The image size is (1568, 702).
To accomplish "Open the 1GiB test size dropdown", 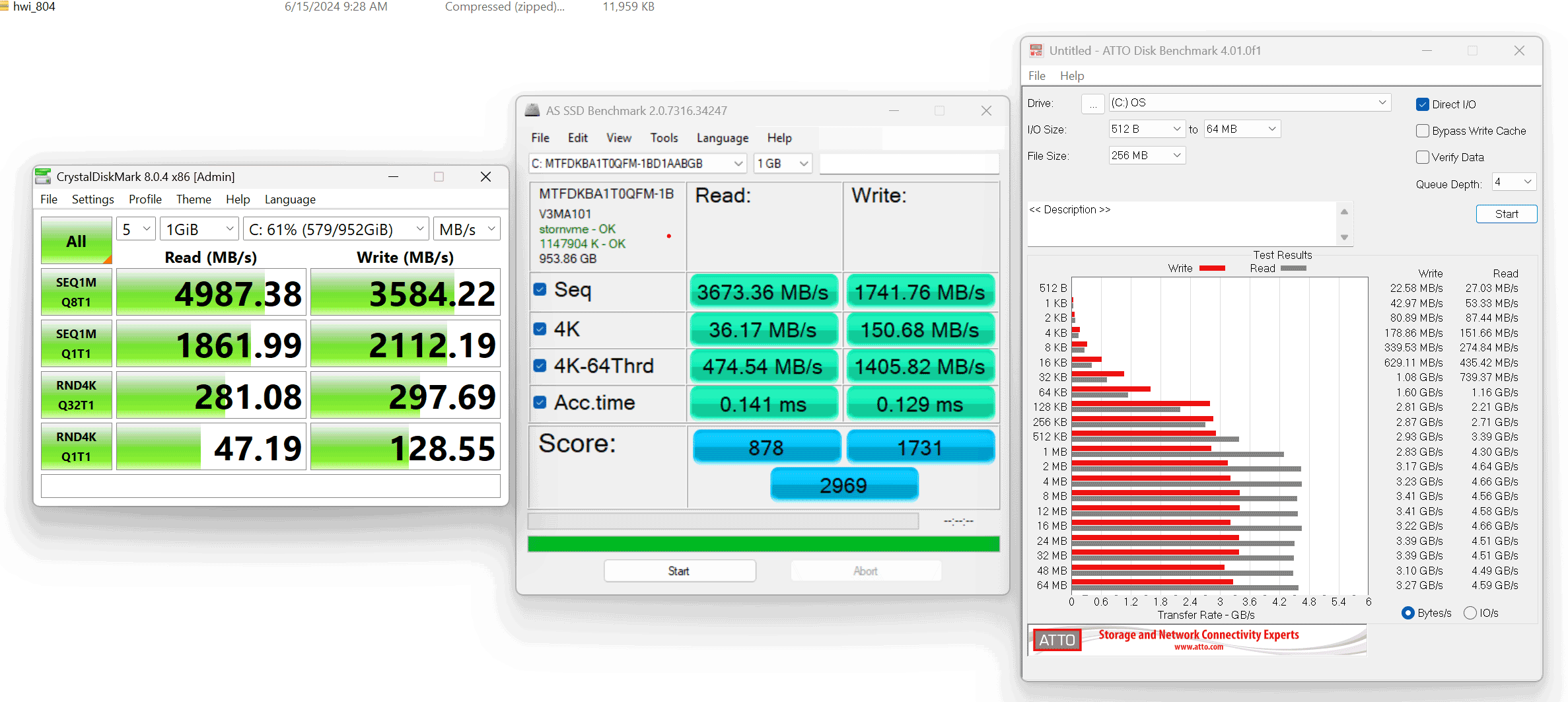I will (199, 229).
